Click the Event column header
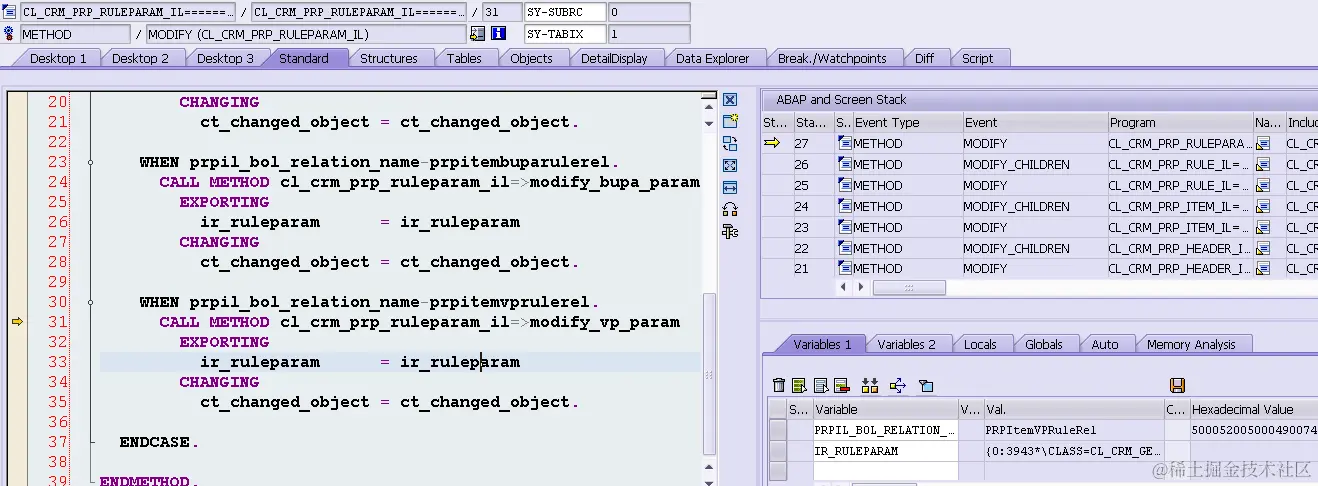This screenshot has width=1318, height=486. [1034, 123]
